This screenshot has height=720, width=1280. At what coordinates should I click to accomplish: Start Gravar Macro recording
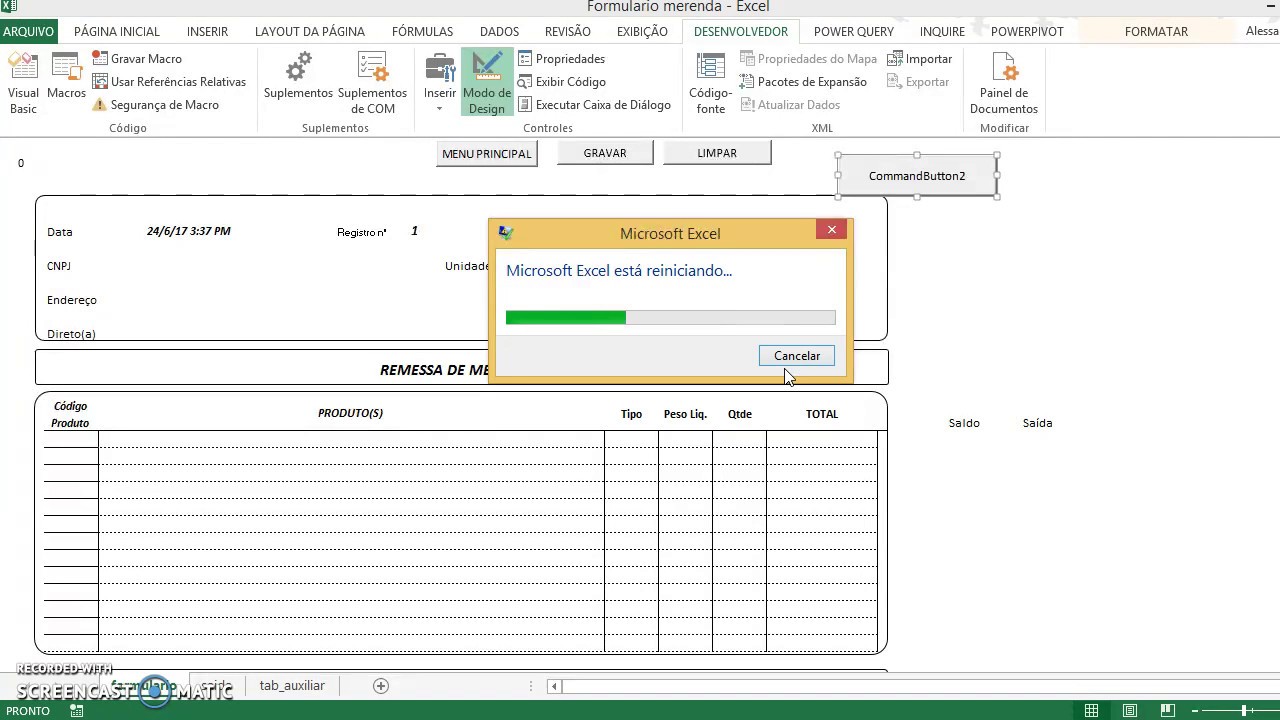(137, 59)
